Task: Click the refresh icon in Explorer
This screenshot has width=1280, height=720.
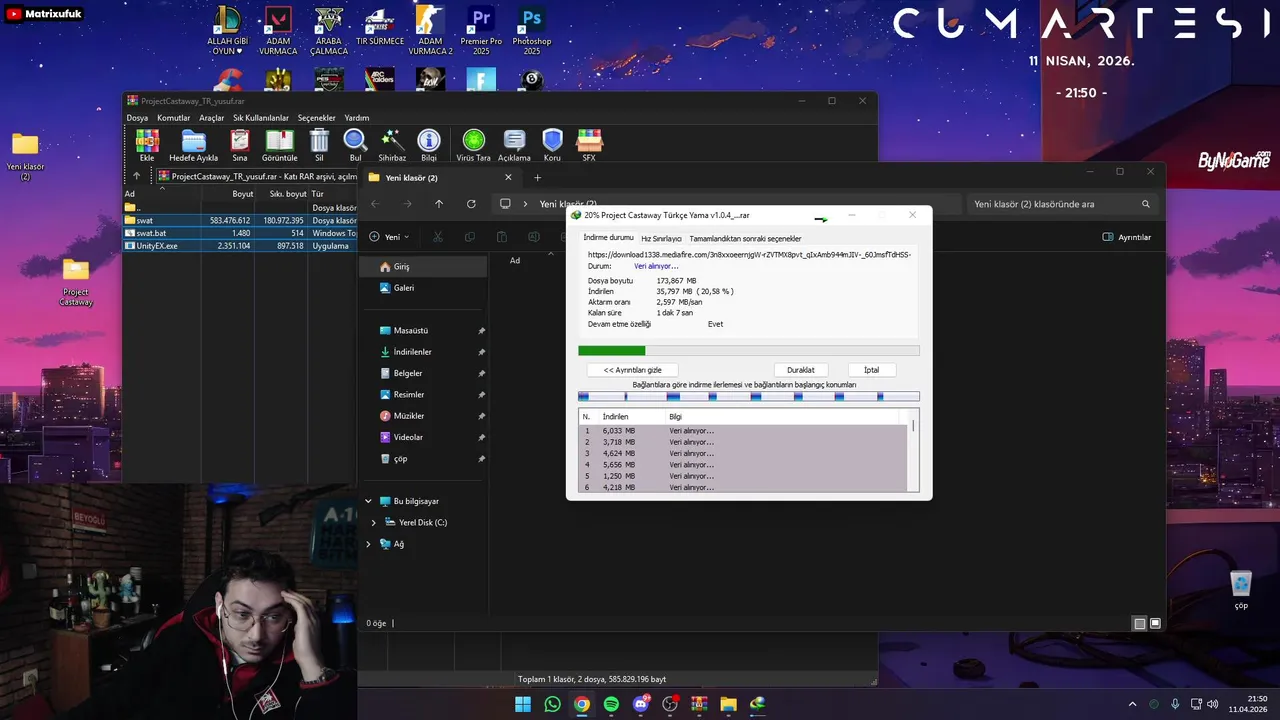Action: pyautogui.click(x=471, y=204)
